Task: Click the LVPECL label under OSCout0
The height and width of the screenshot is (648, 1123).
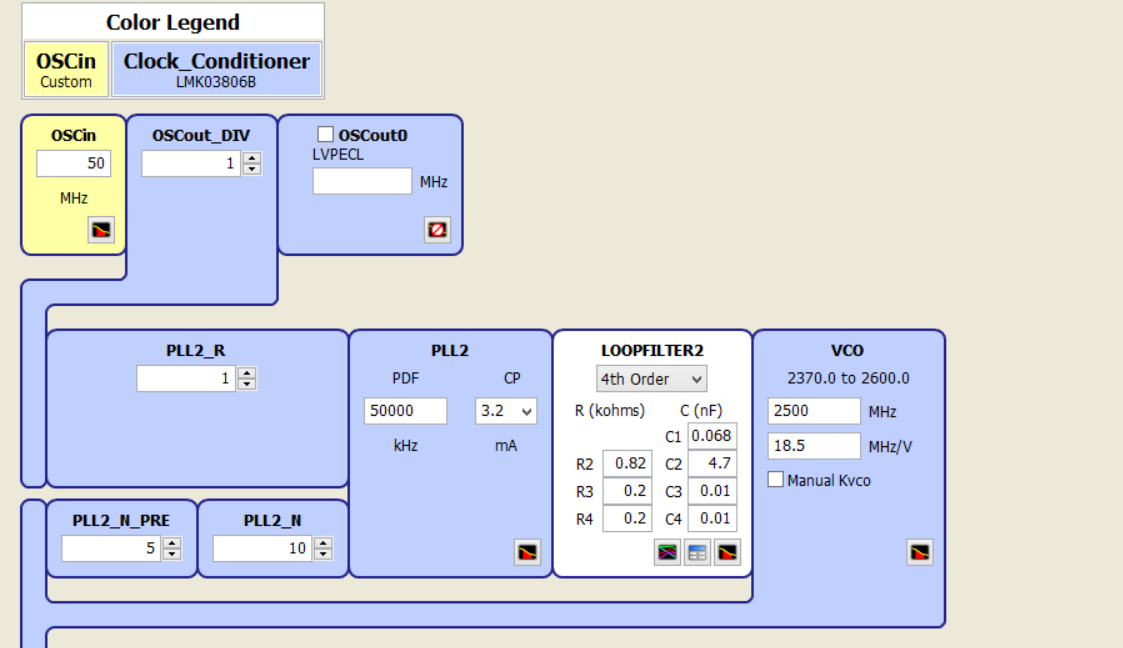Action: click(x=338, y=155)
